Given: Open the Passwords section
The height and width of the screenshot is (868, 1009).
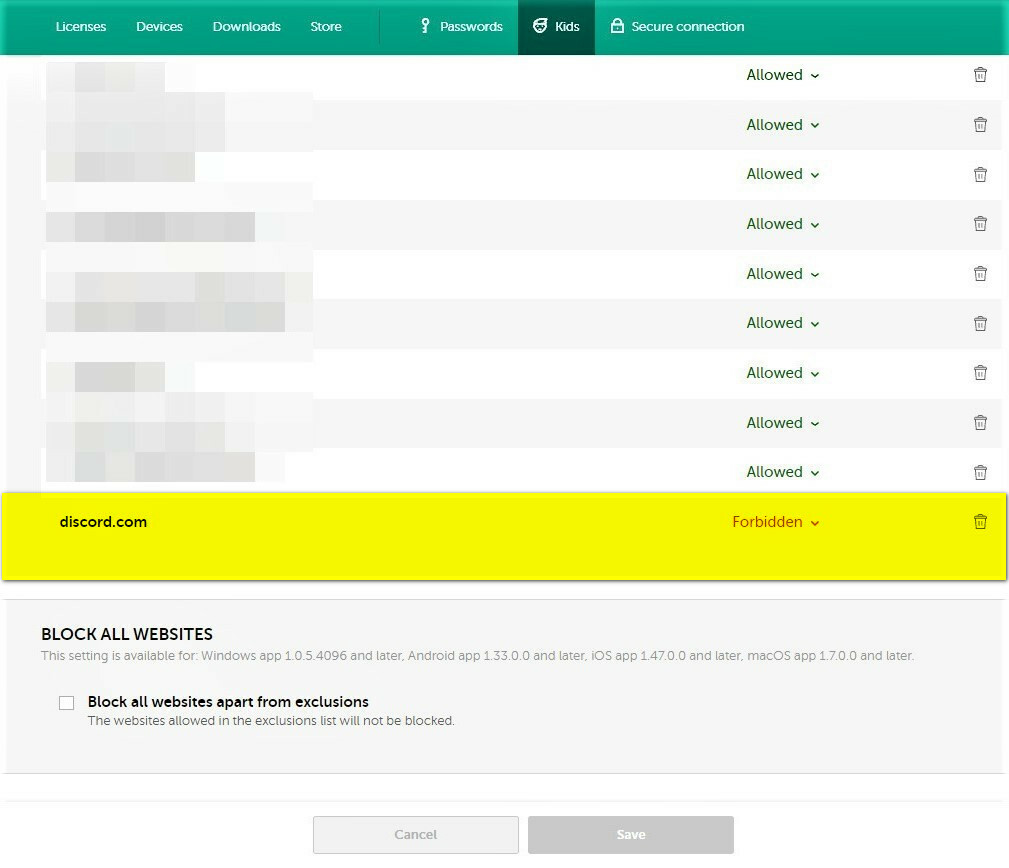Looking at the screenshot, I should pos(461,26).
